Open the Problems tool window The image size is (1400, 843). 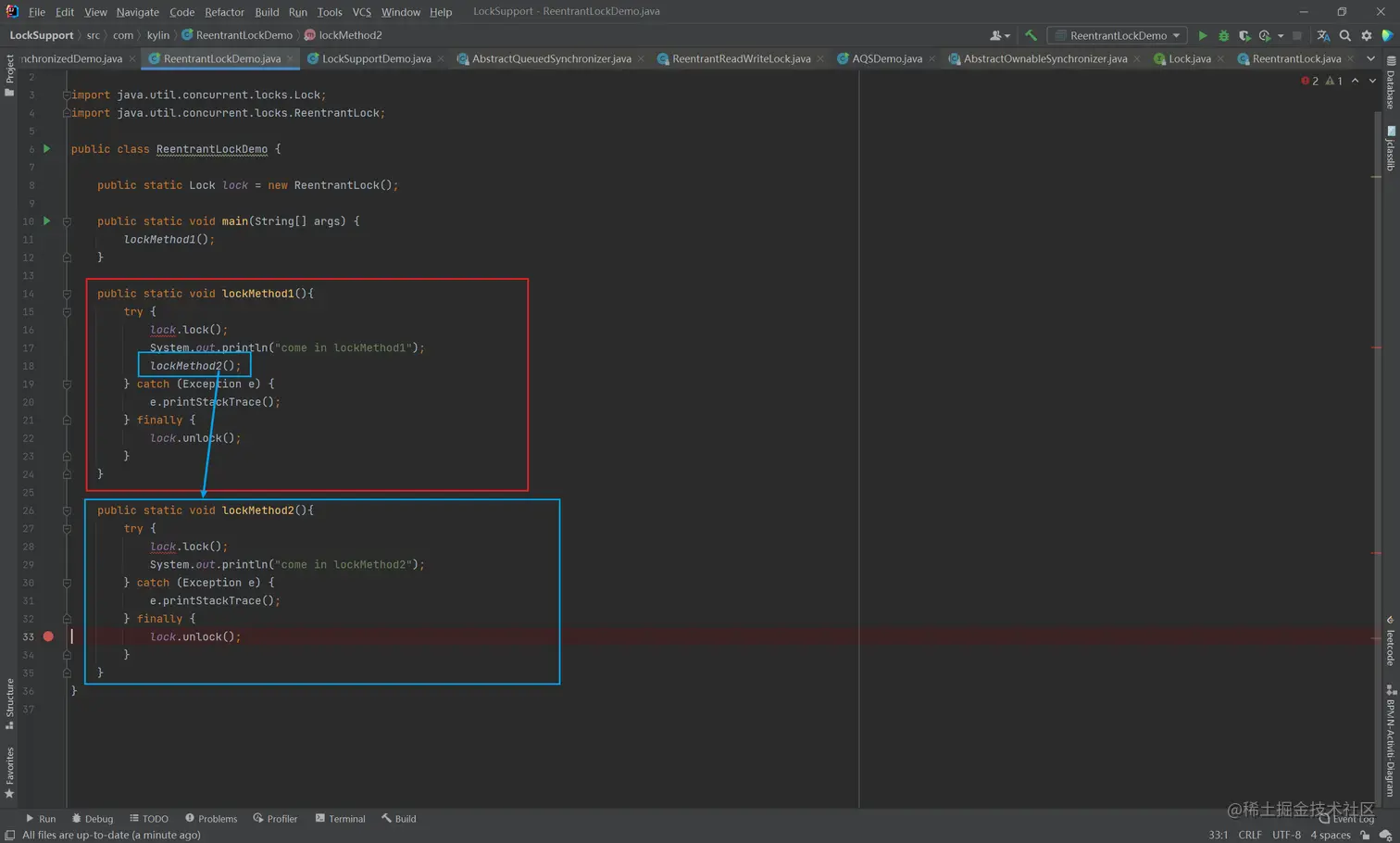point(211,819)
